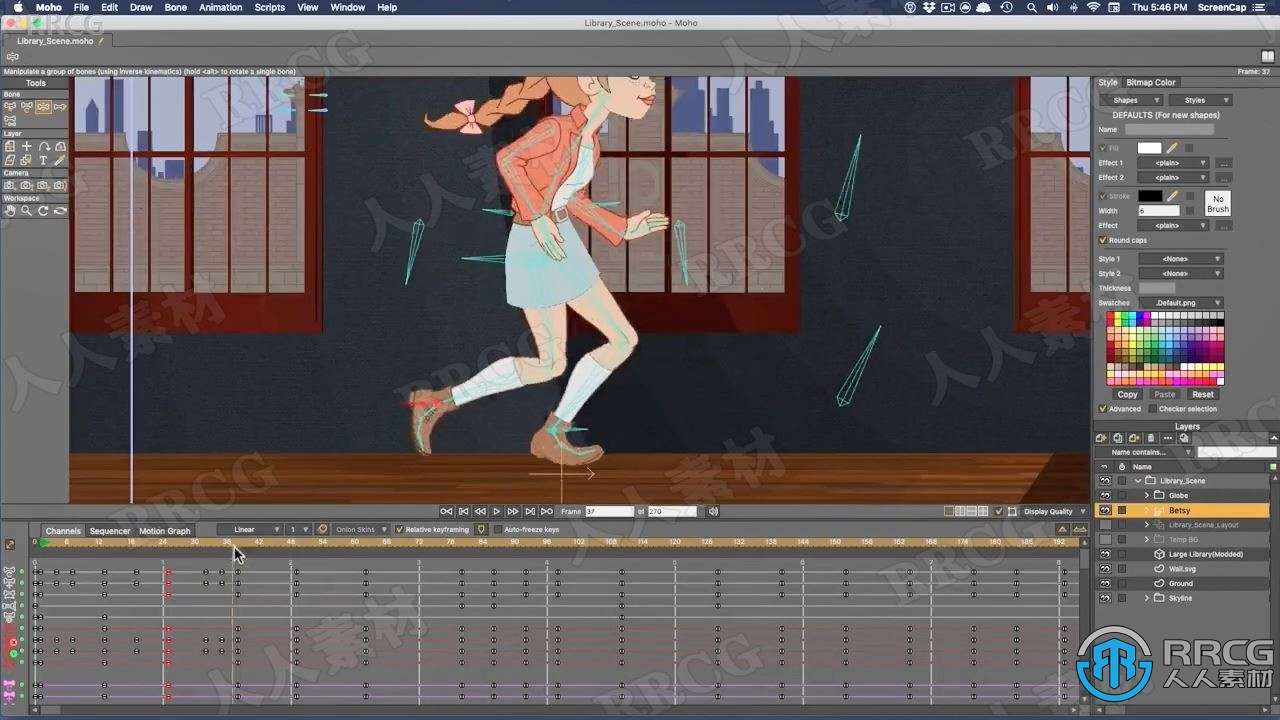Select the first Camera tool

10,185
